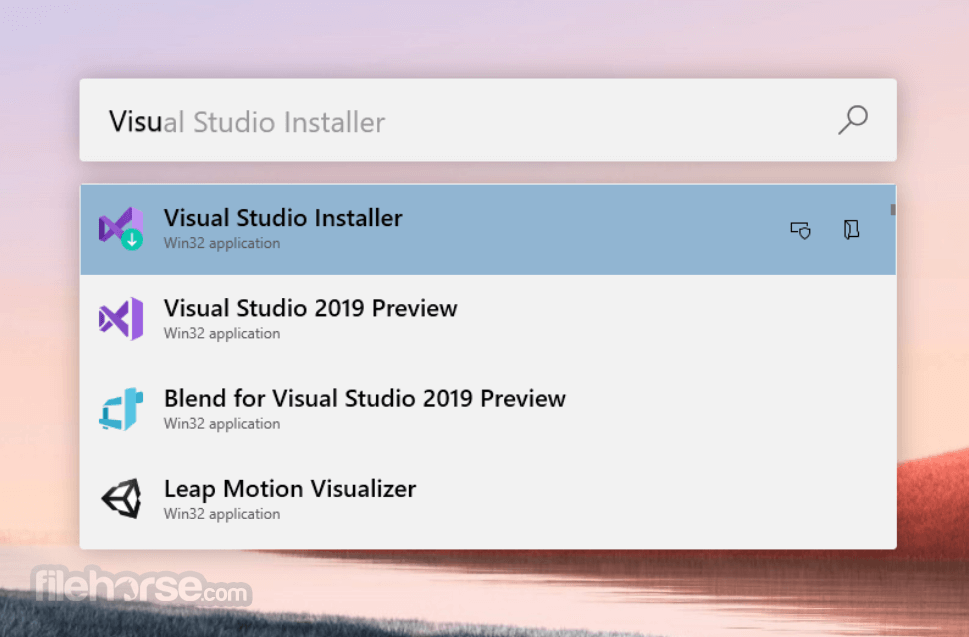Click the results list scrollbar thumb
Screen dimensions: 969x637
[892, 209]
